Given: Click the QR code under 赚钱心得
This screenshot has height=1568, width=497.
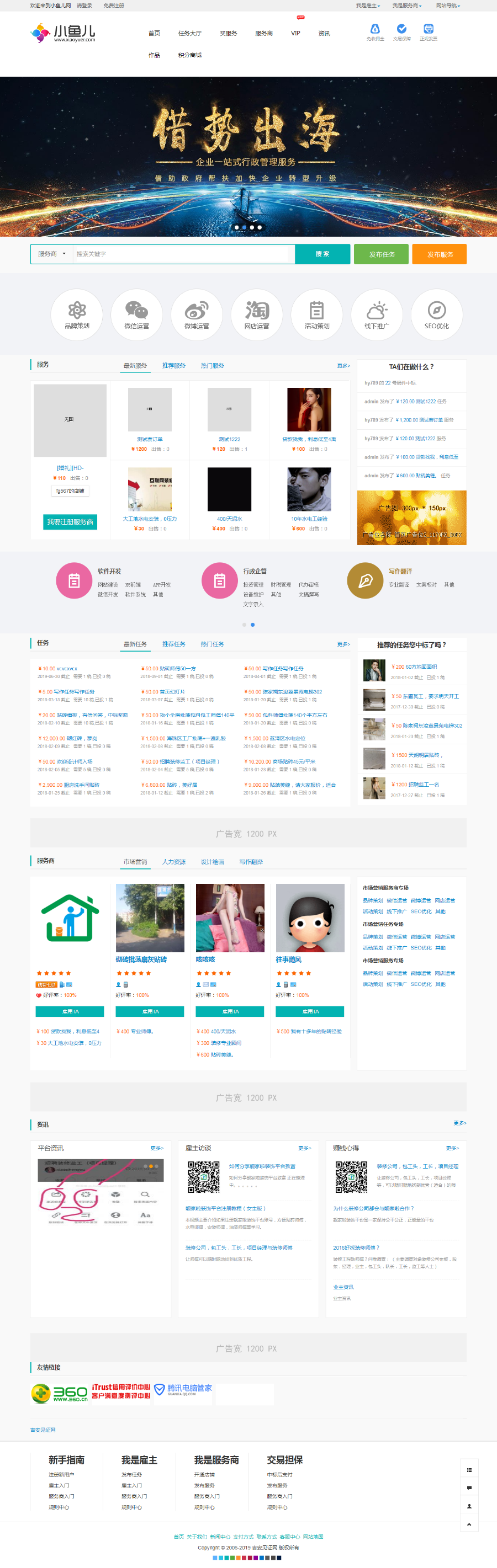Looking at the screenshot, I should 351,1177.
